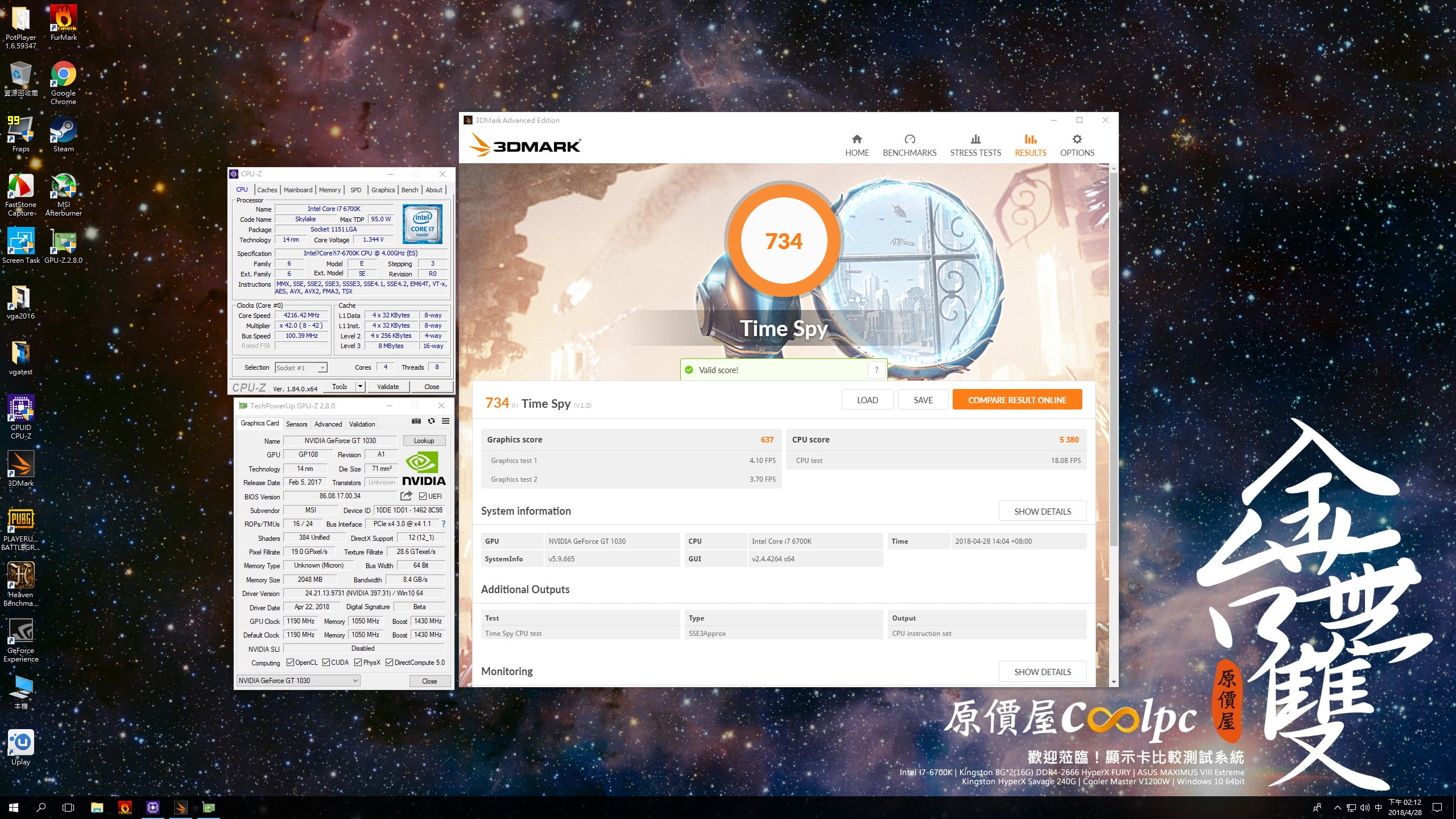Switch to the Memory tab in CPU-Z
Image resolution: width=1456 pixels, height=819 pixels.
pyautogui.click(x=330, y=190)
